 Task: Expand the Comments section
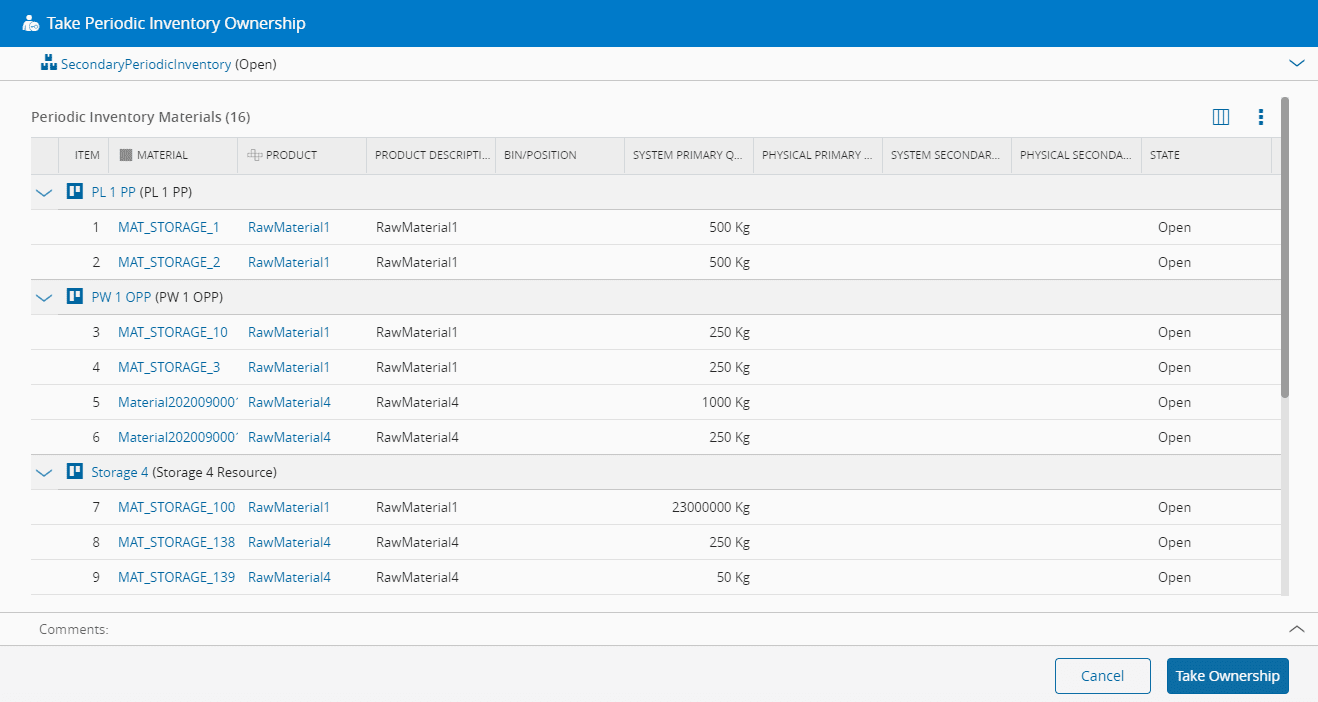coord(1297,629)
